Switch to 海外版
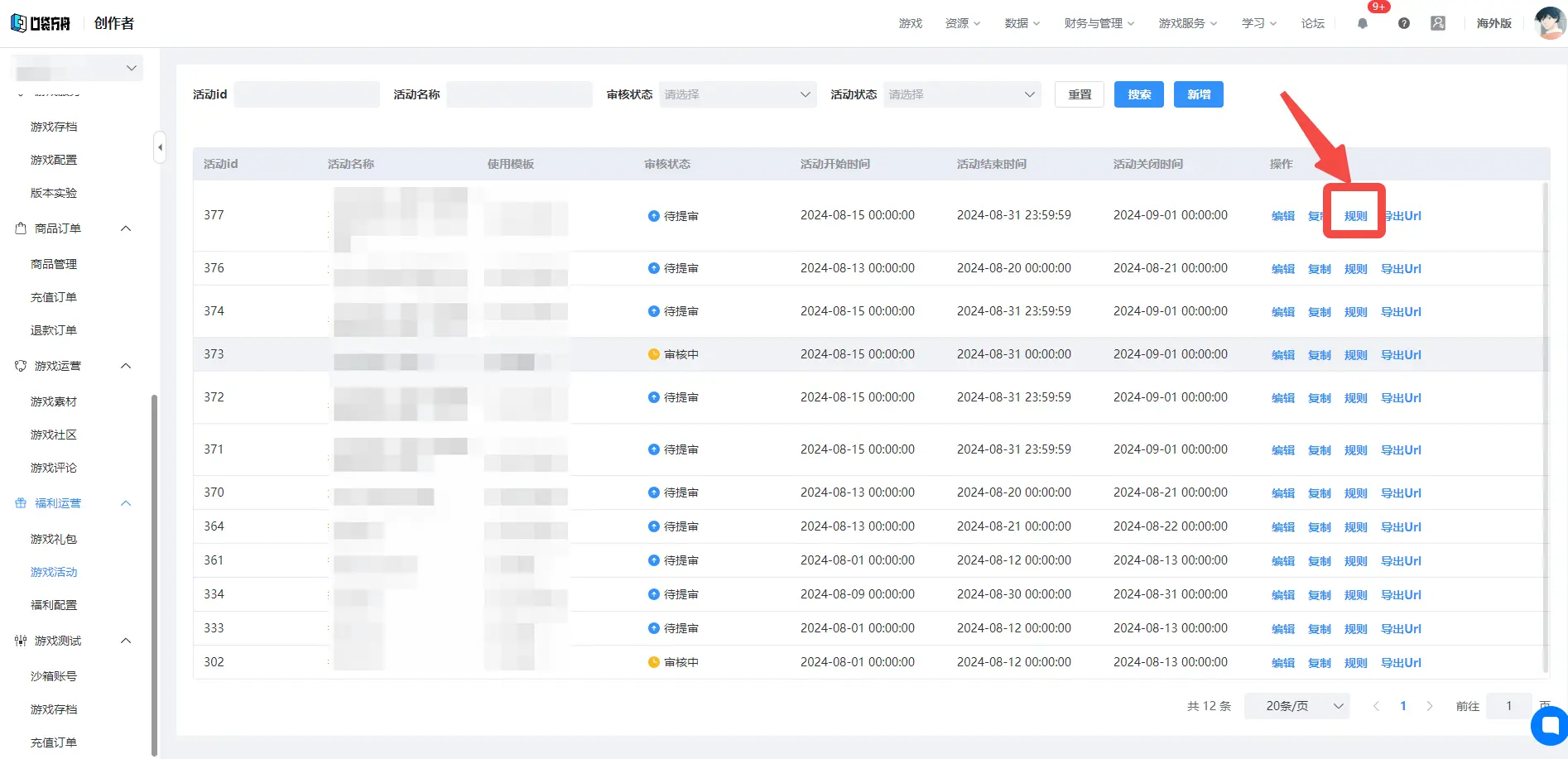The width and height of the screenshot is (1568, 759). click(1494, 23)
